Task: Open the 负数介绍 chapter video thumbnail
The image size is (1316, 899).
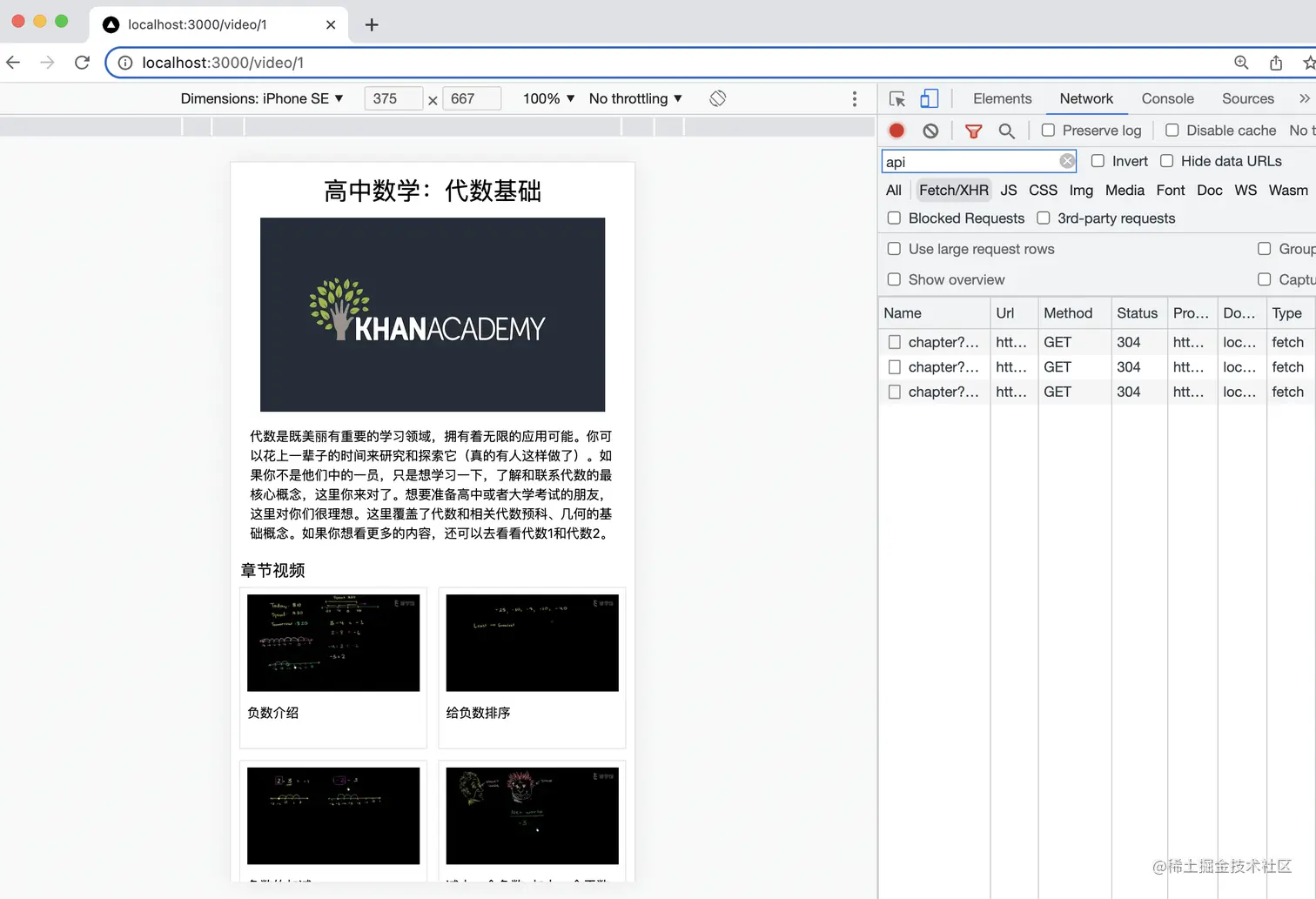Action: 333,643
